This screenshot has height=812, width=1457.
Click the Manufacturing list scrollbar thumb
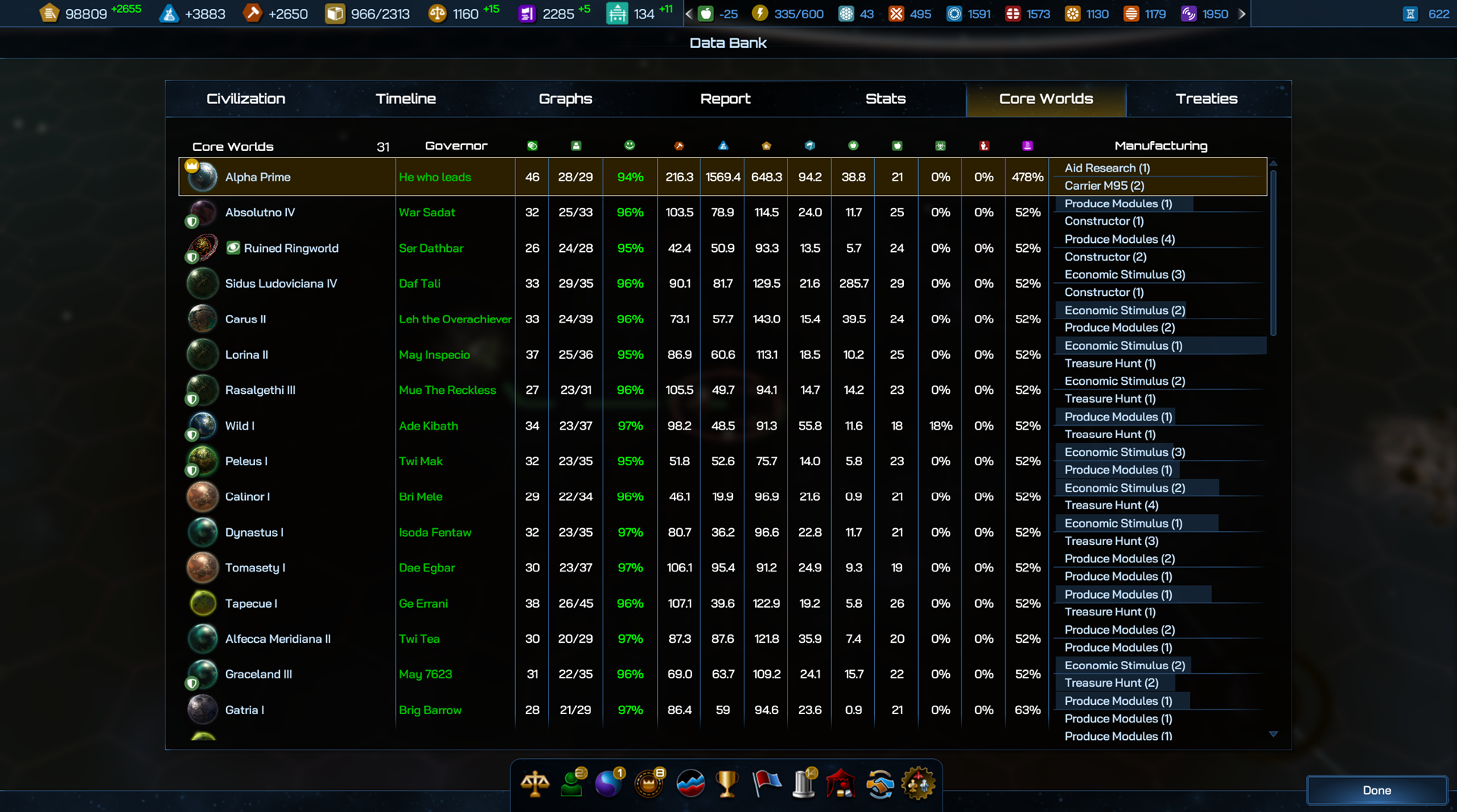coord(1273,250)
